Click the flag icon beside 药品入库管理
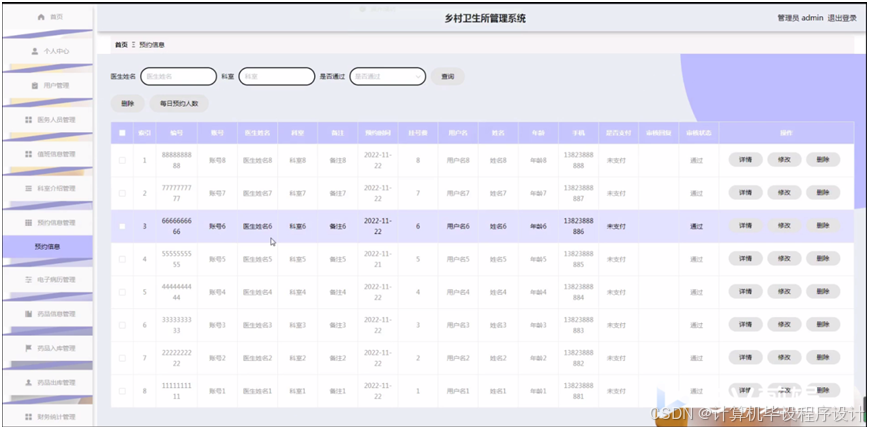Screen dimensions: 869x429 [28, 349]
